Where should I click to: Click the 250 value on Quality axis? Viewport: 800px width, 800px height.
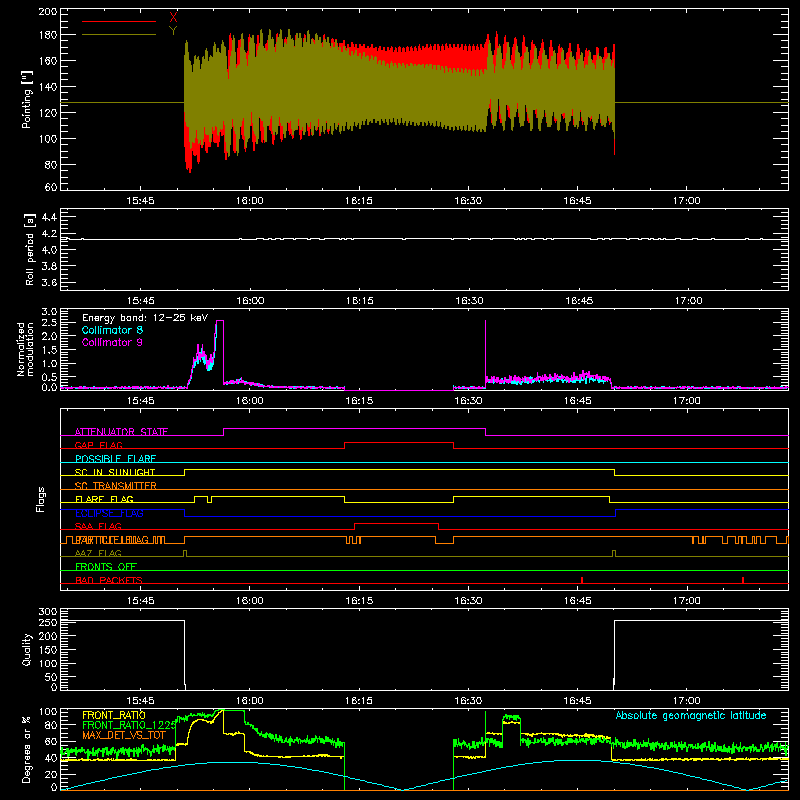pyautogui.click(x=48, y=622)
